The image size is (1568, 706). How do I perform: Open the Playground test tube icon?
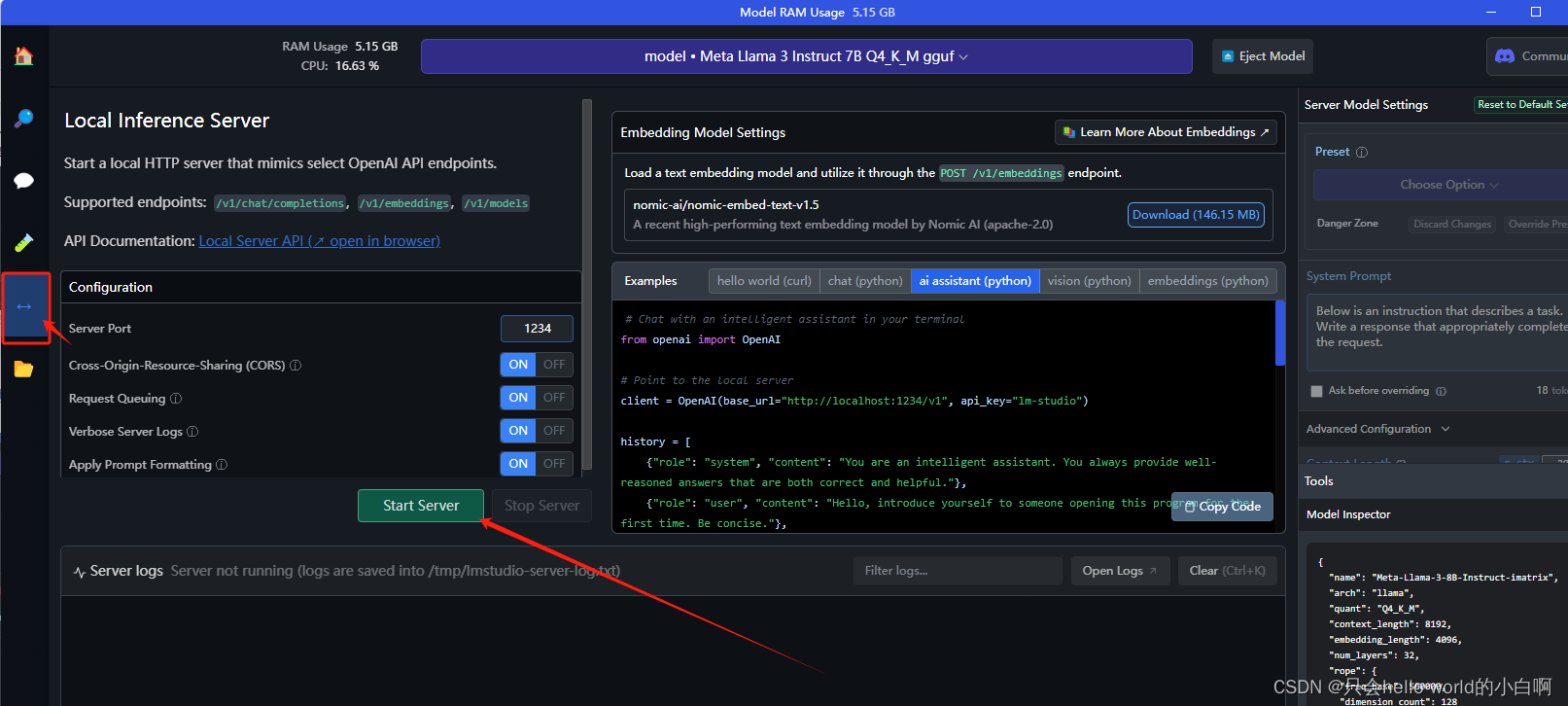pos(24,242)
